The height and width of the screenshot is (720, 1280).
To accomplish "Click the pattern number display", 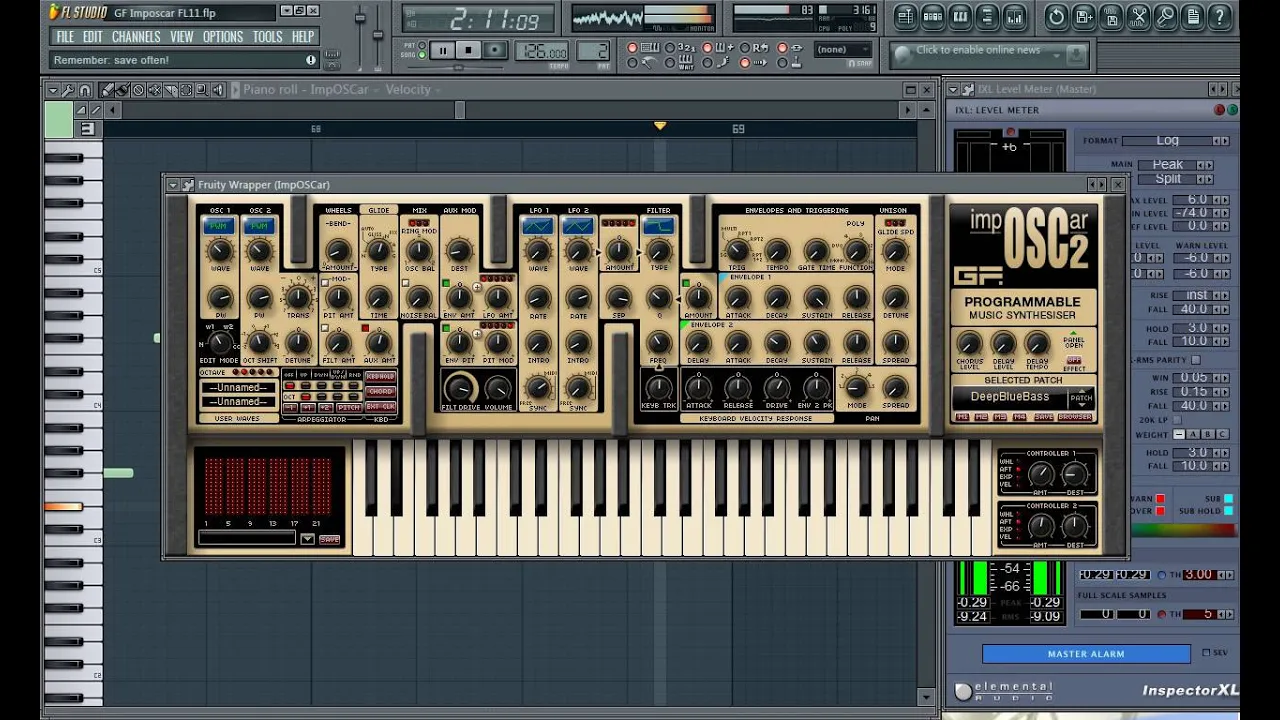I will 593,51.
